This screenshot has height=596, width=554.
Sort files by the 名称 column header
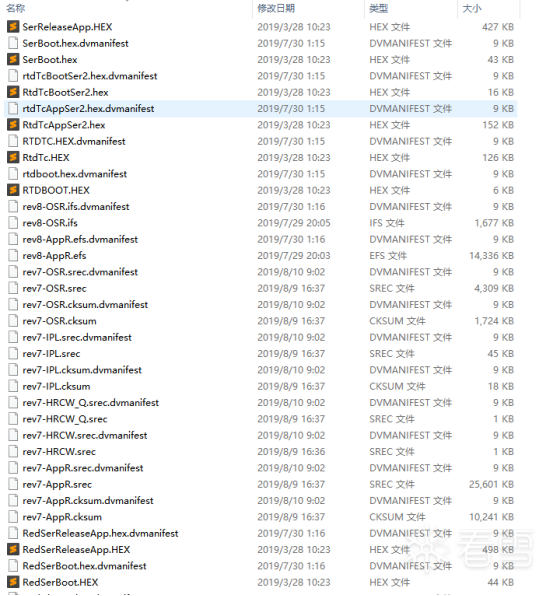(x=16, y=8)
